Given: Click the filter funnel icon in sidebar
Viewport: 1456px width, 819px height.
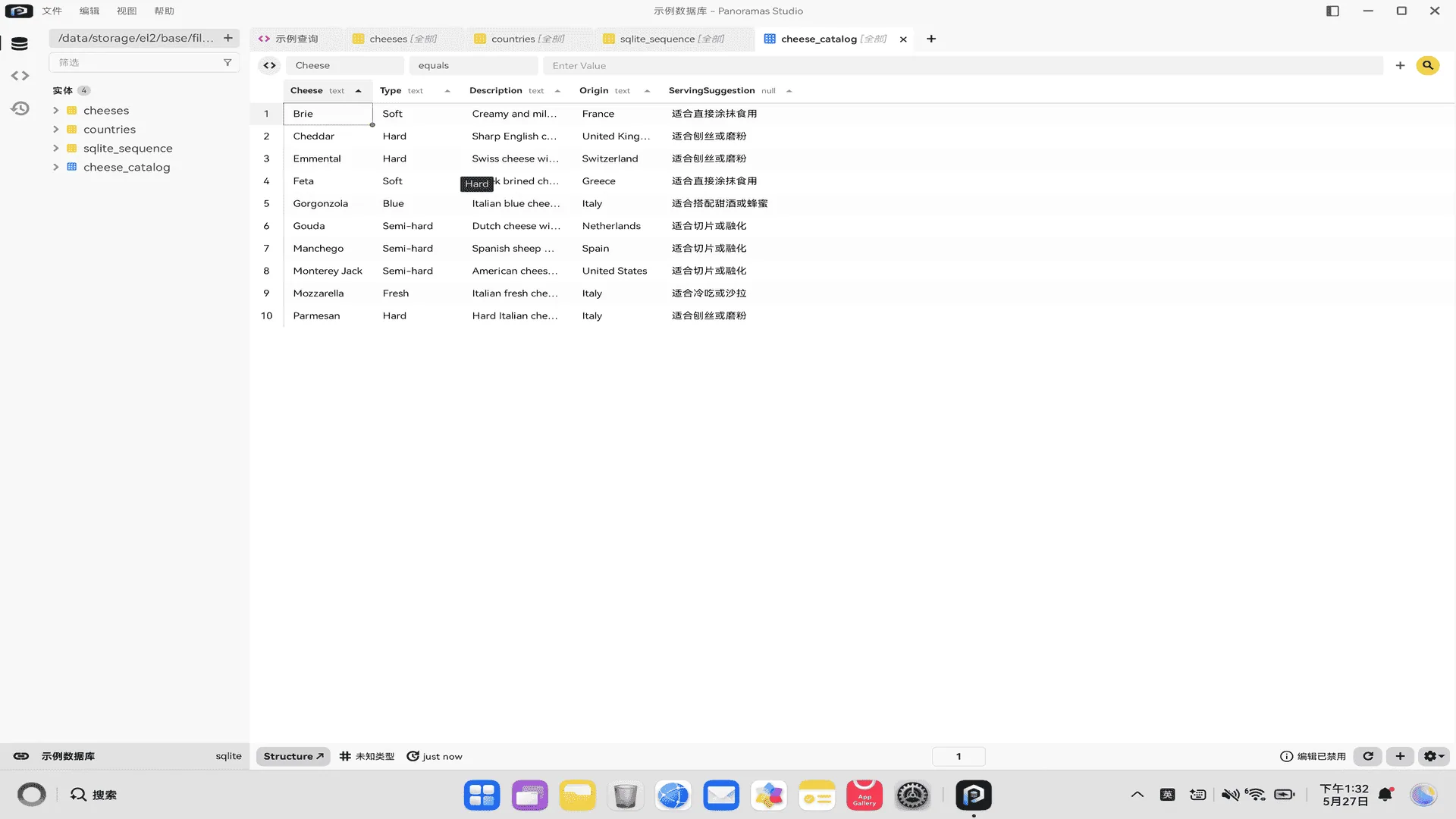Looking at the screenshot, I should pos(227,63).
